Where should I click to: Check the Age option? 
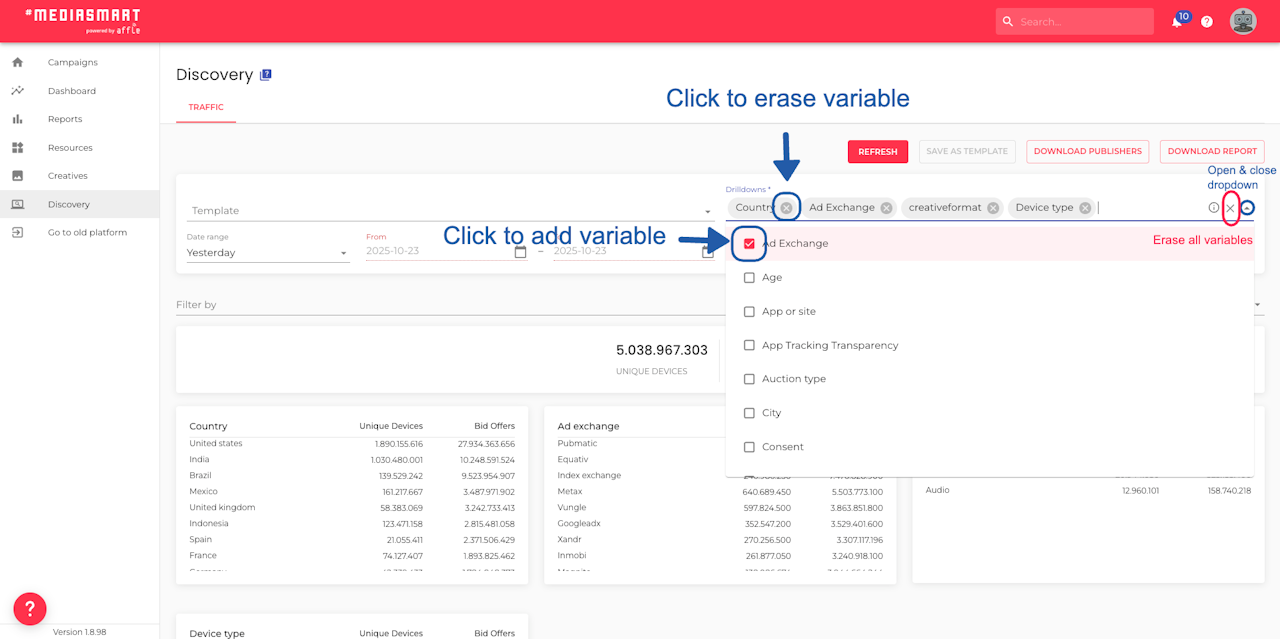click(x=749, y=278)
